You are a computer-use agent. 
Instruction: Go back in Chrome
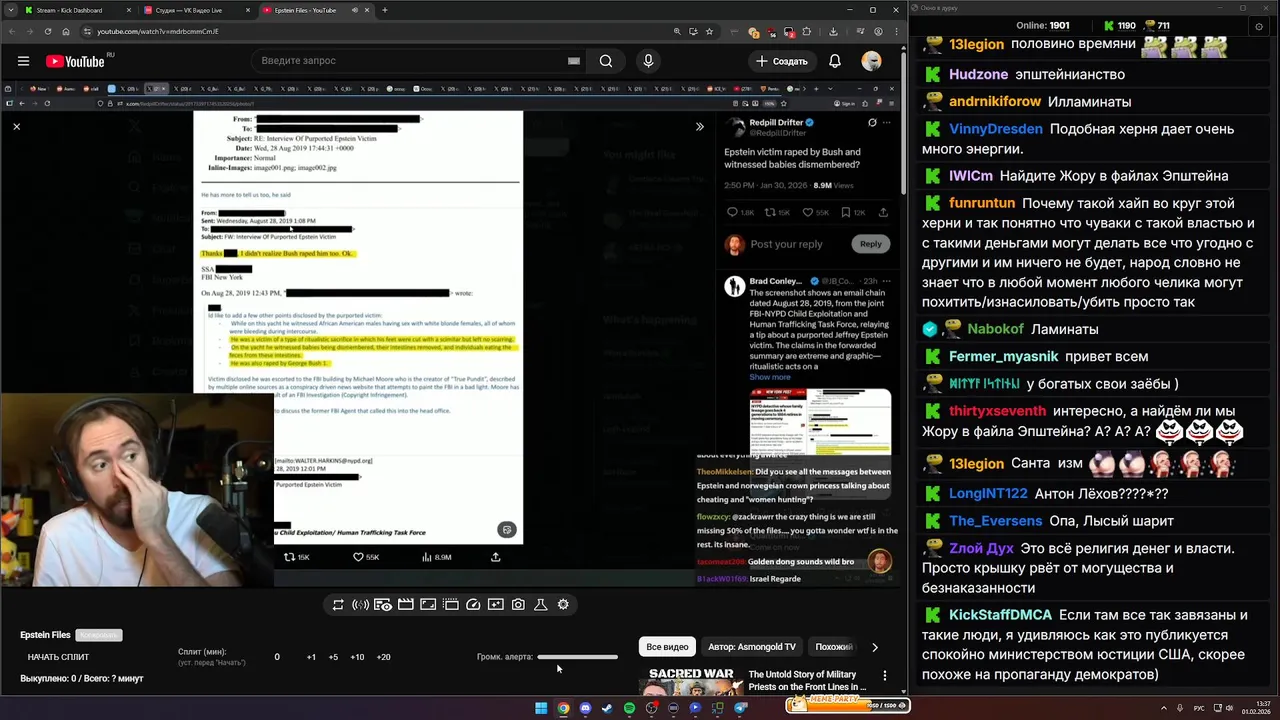[x=11, y=31]
